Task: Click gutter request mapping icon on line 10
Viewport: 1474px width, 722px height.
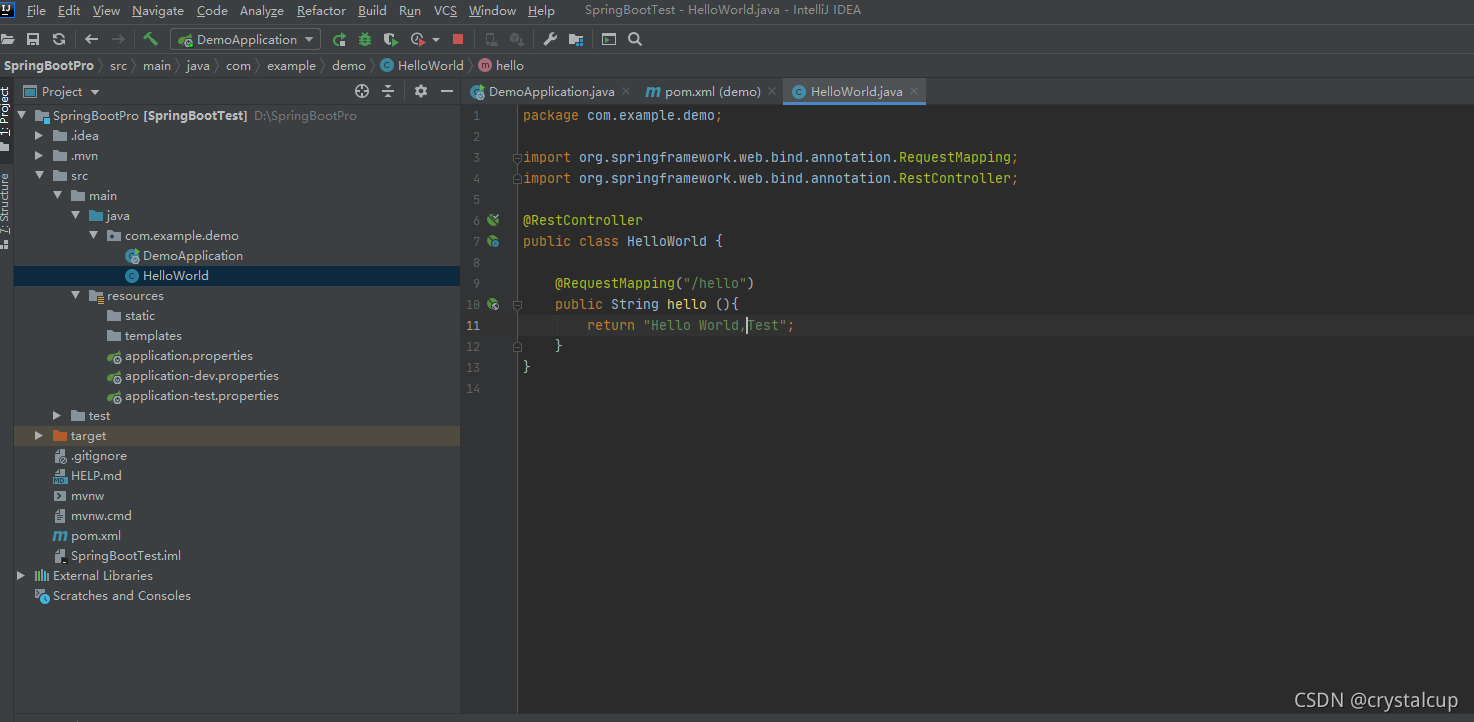Action: [493, 304]
